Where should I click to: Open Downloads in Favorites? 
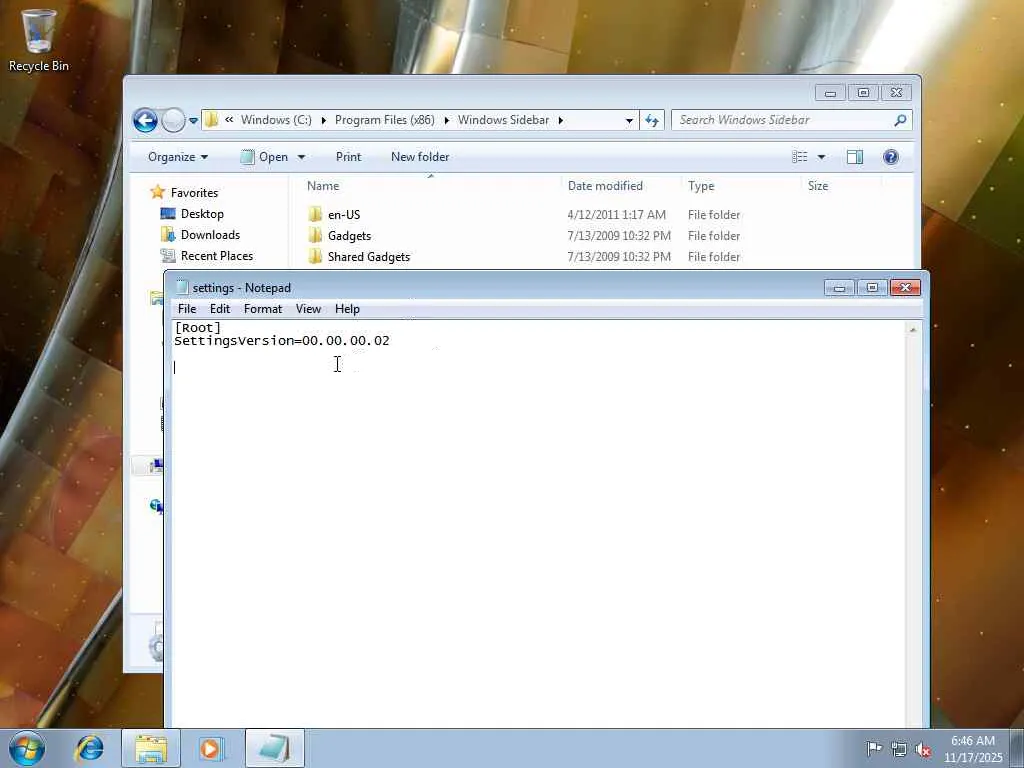210,234
